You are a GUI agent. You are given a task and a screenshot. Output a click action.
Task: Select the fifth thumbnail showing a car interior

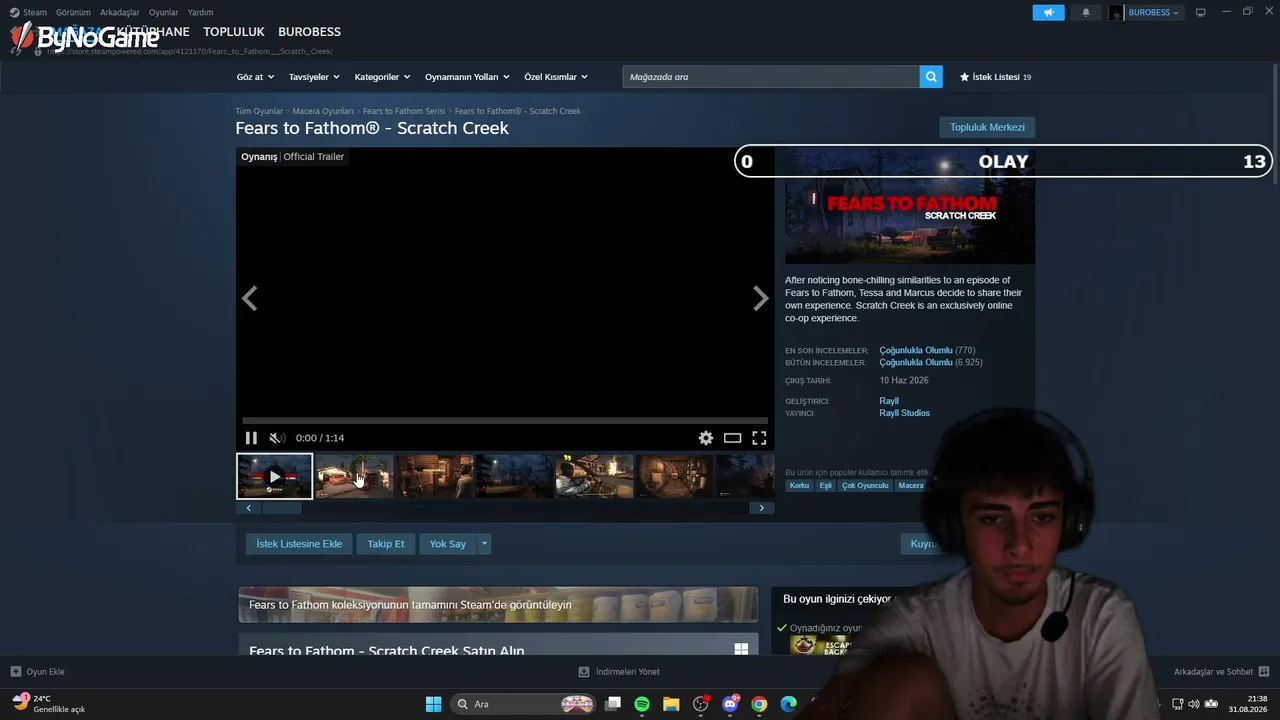(595, 476)
